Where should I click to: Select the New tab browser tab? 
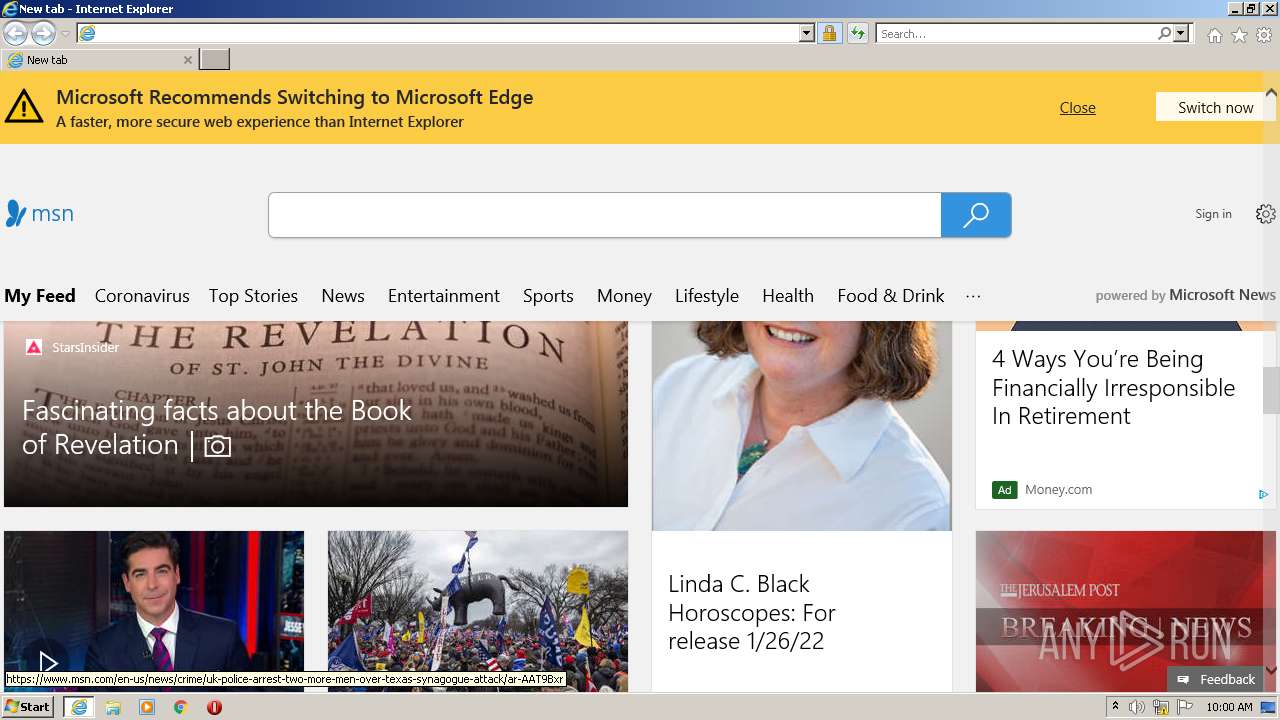point(98,60)
